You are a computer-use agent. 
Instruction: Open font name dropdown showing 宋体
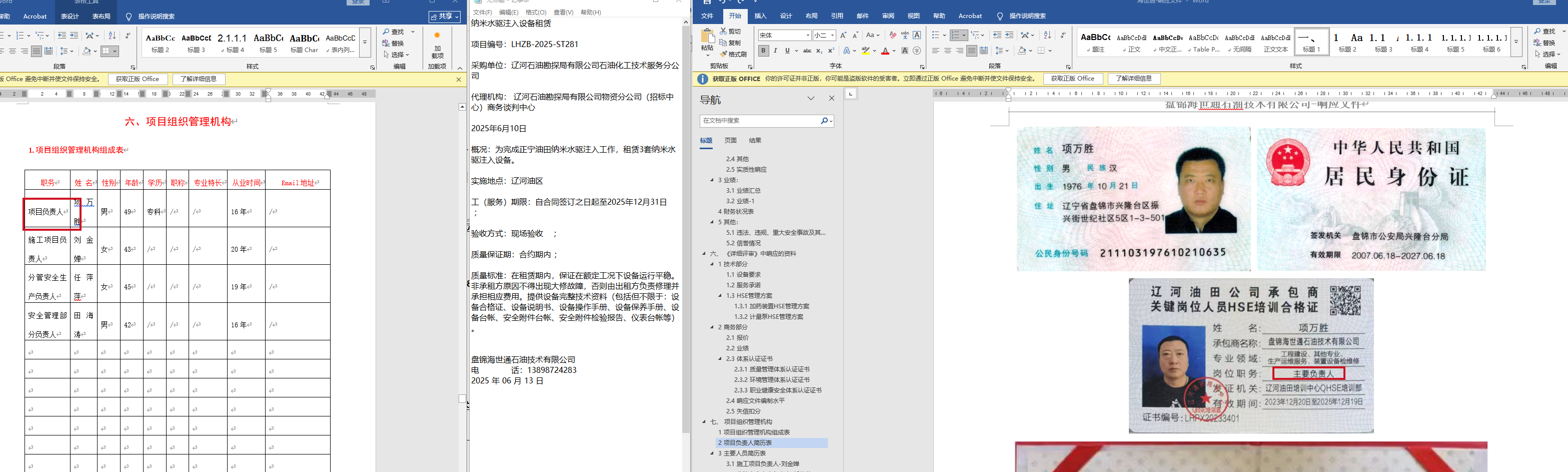[808, 36]
